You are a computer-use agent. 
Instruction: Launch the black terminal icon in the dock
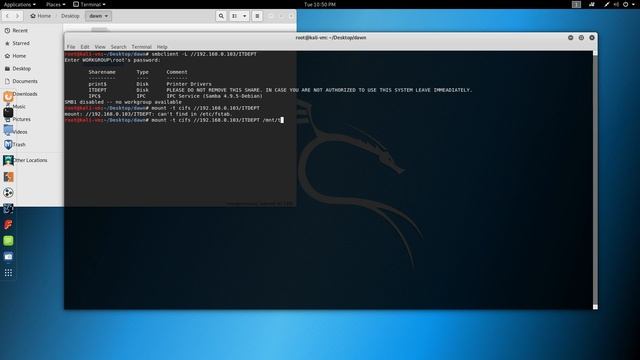coord(8,113)
